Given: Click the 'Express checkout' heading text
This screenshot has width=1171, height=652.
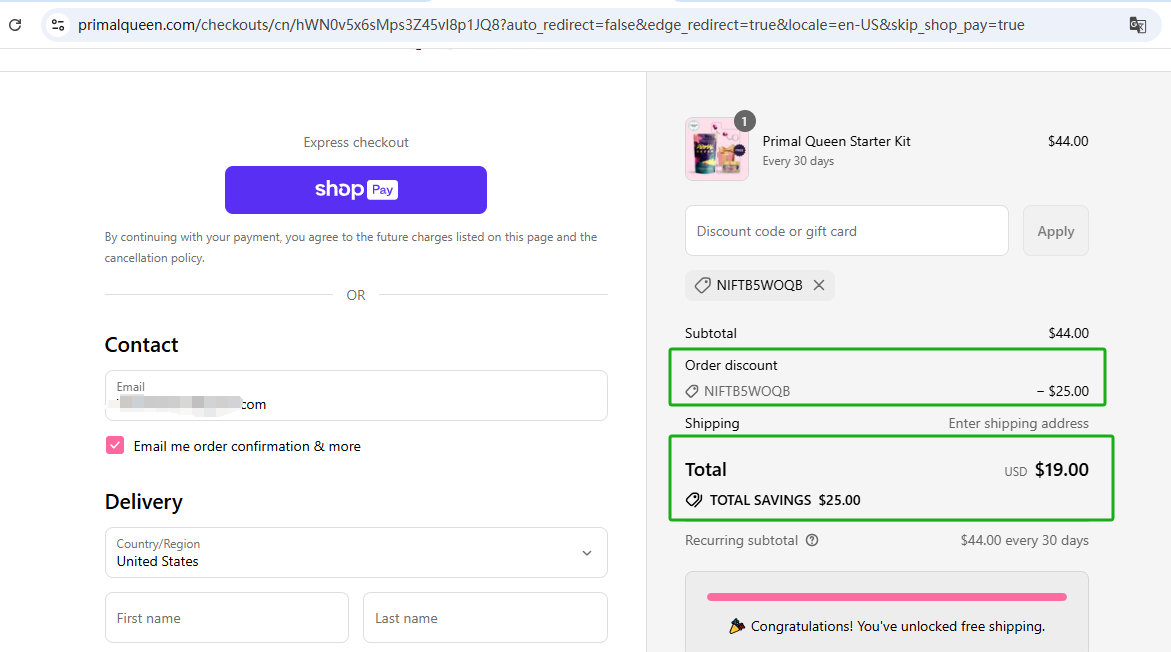Looking at the screenshot, I should [355, 143].
